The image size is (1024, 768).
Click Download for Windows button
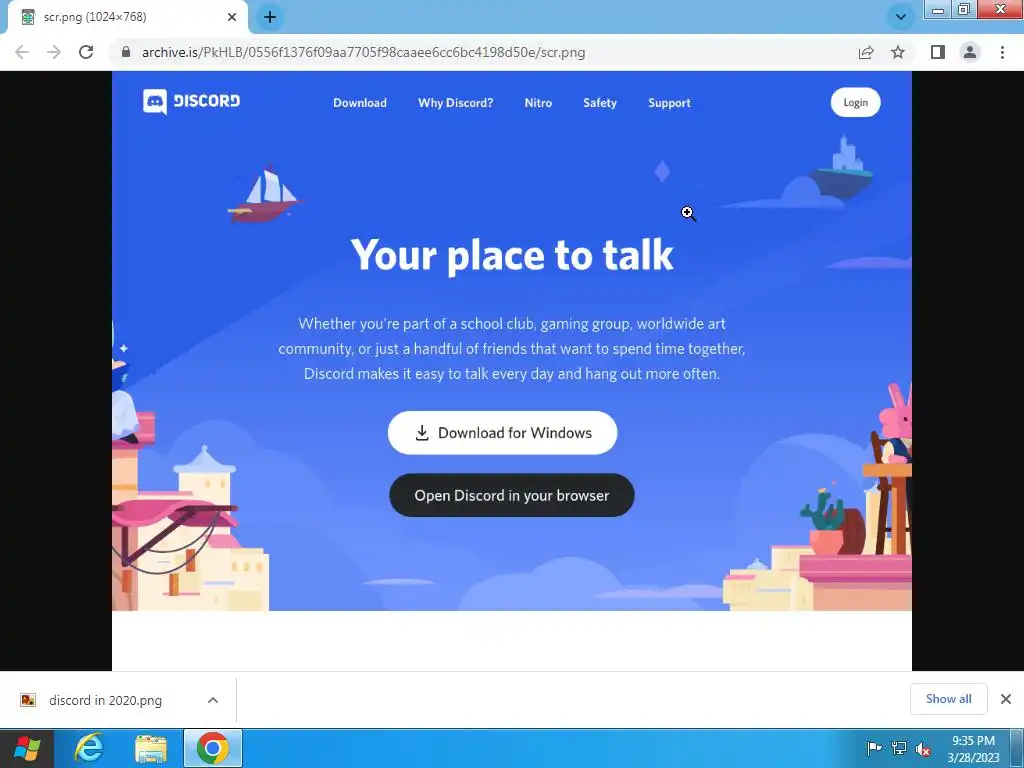pyautogui.click(x=502, y=433)
